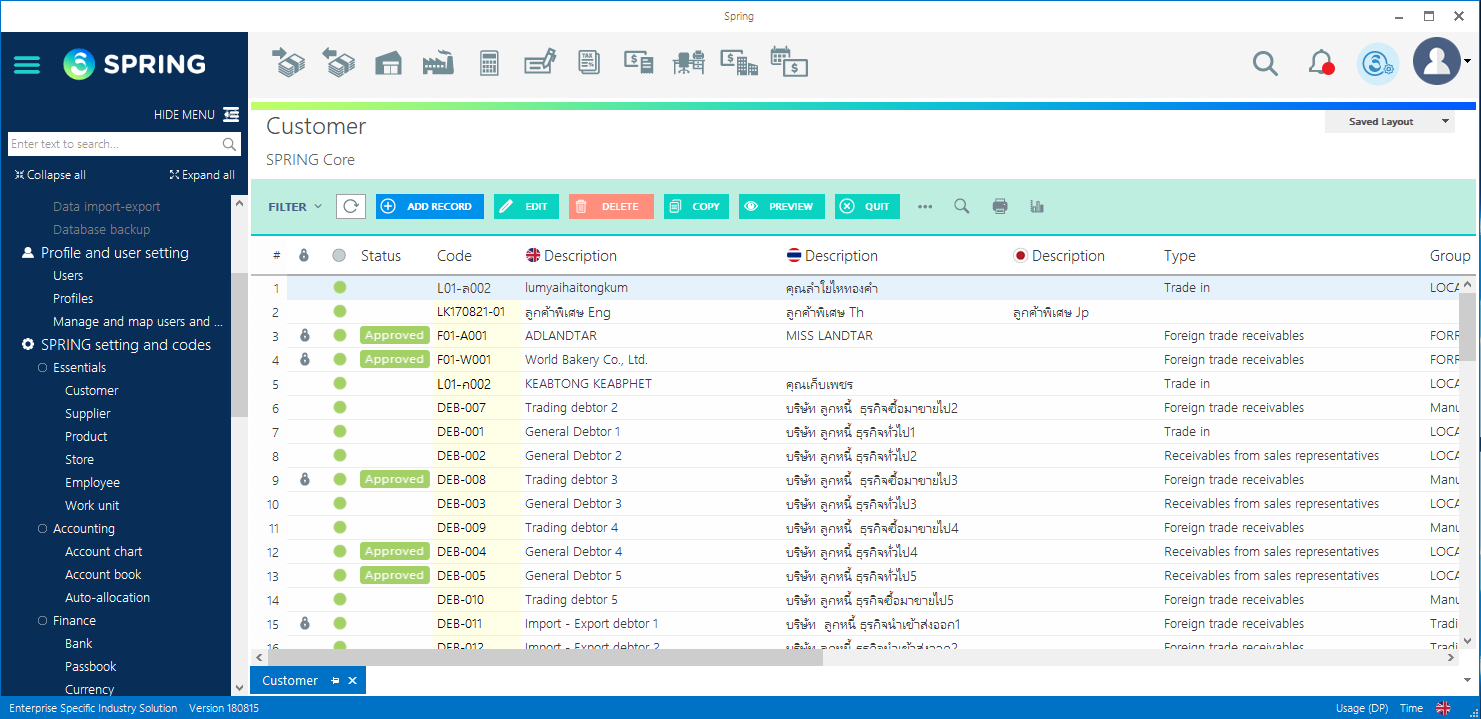Expand the FILTER dropdown
Image resolution: width=1481 pixels, height=719 pixels.
click(x=295, y=207)
